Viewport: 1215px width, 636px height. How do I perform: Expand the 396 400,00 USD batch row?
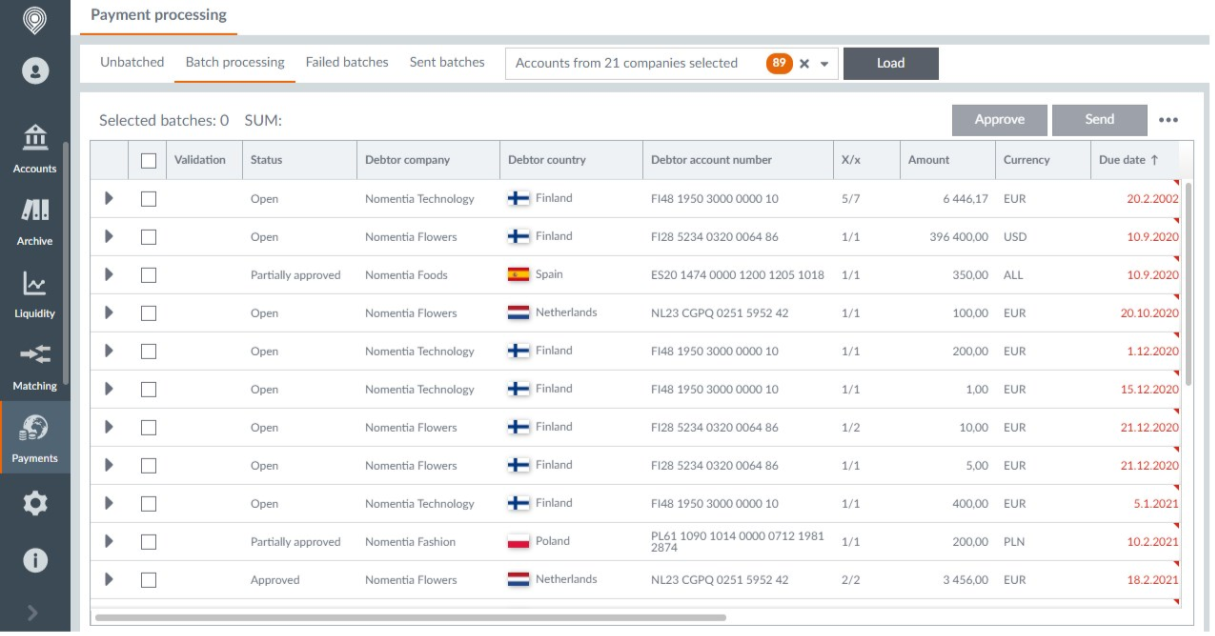[x=109, y=236]
